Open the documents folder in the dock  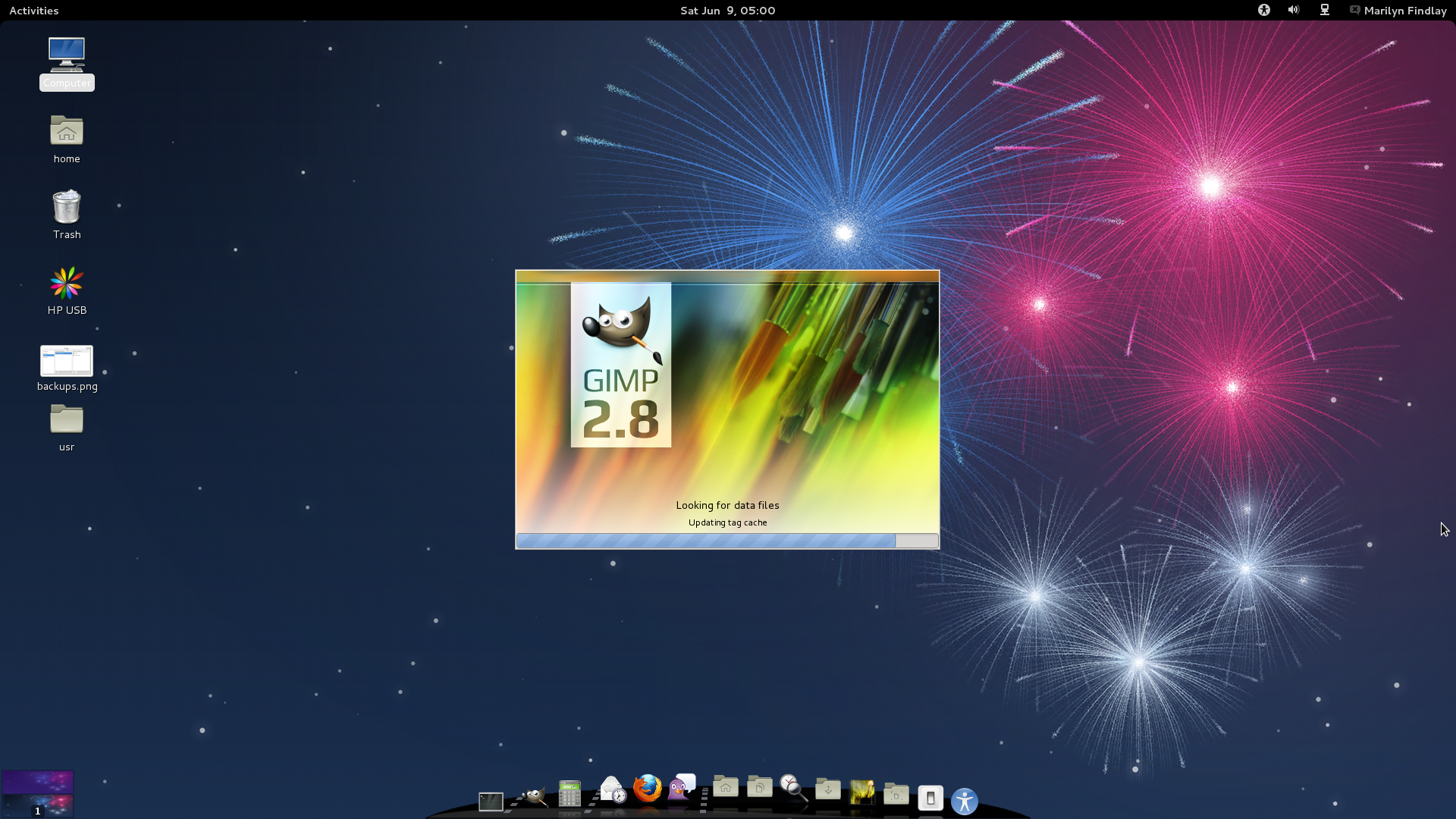[x=759, y=787]
